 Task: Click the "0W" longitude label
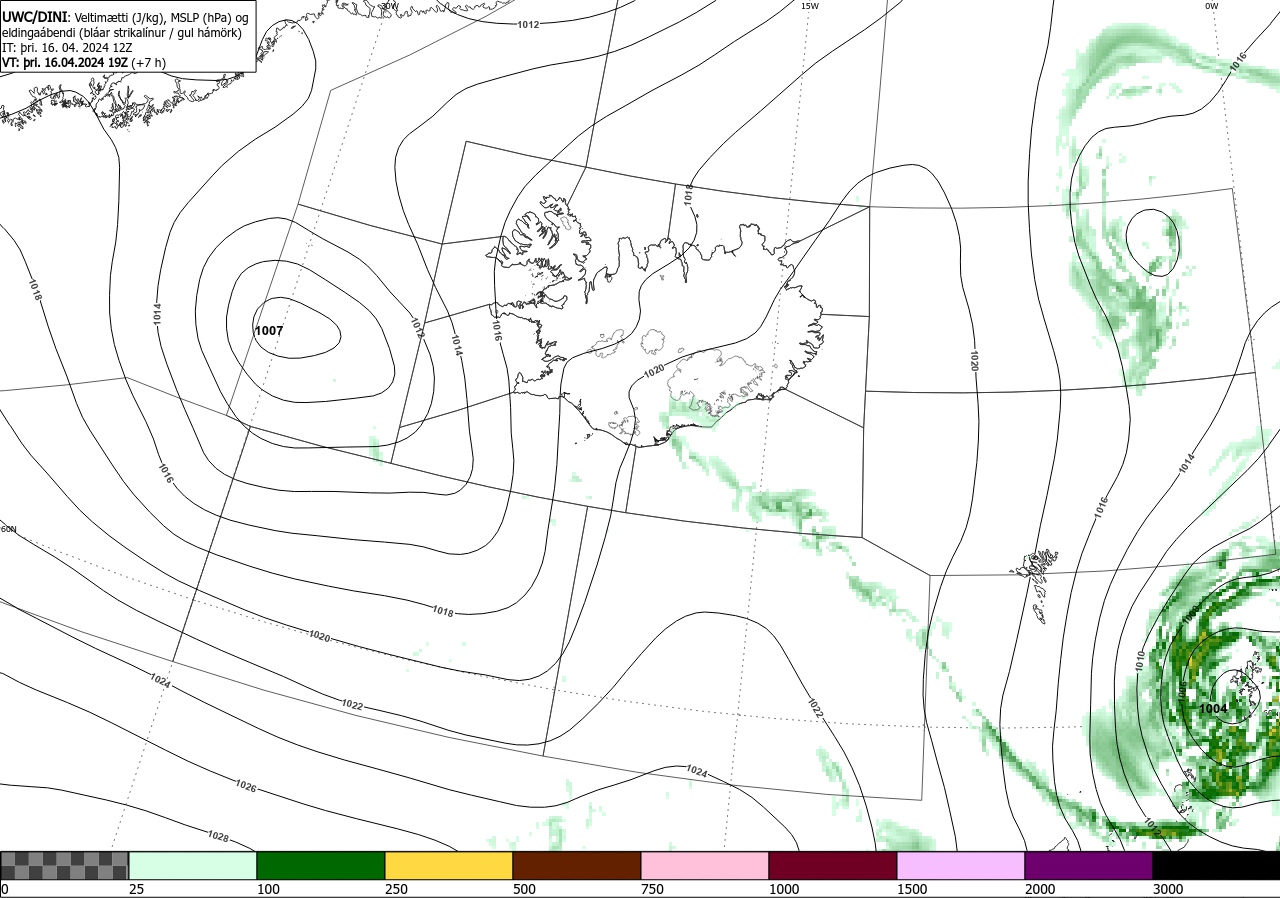coord(1211,6)
